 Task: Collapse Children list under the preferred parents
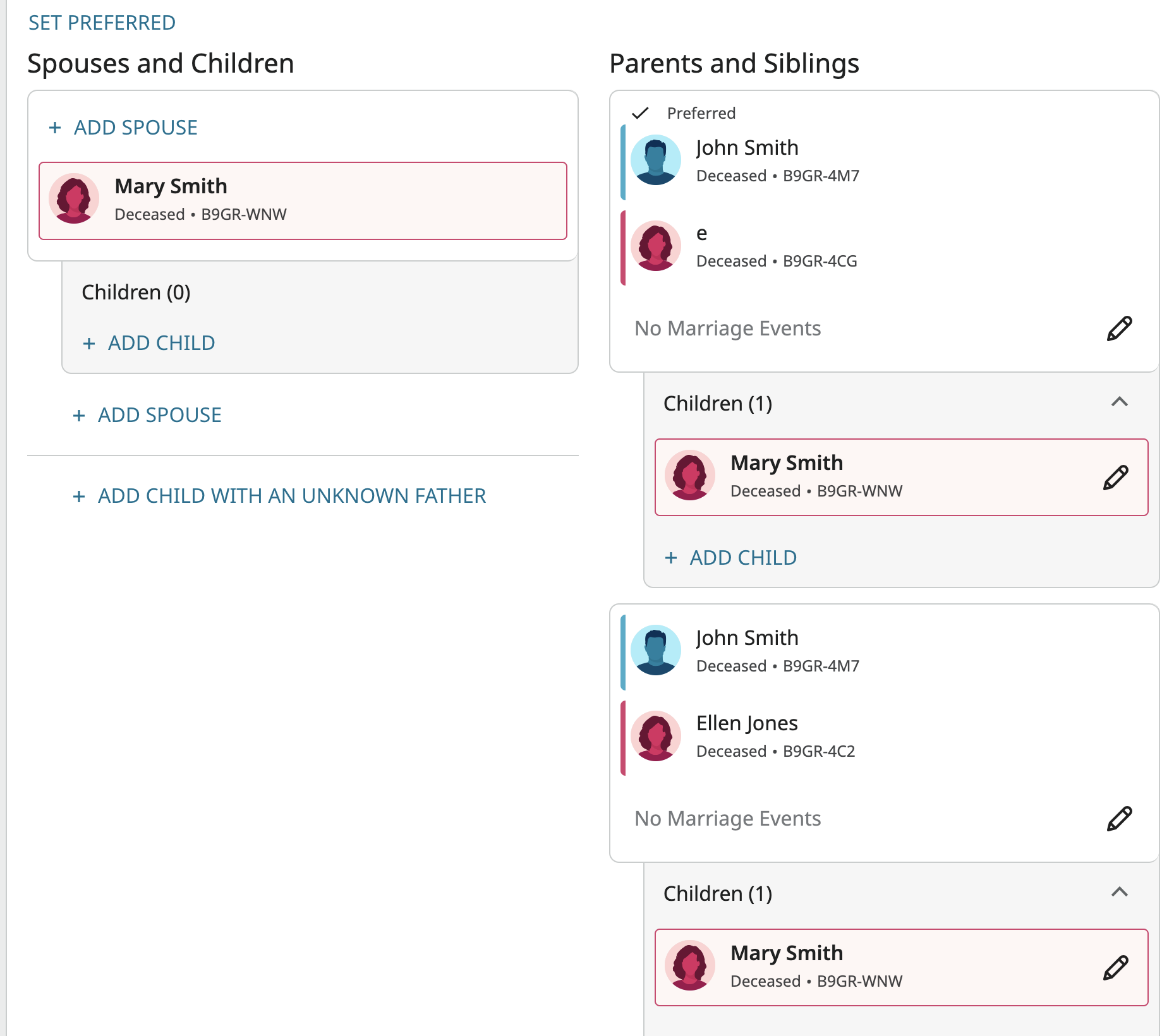pos(1119,402)
